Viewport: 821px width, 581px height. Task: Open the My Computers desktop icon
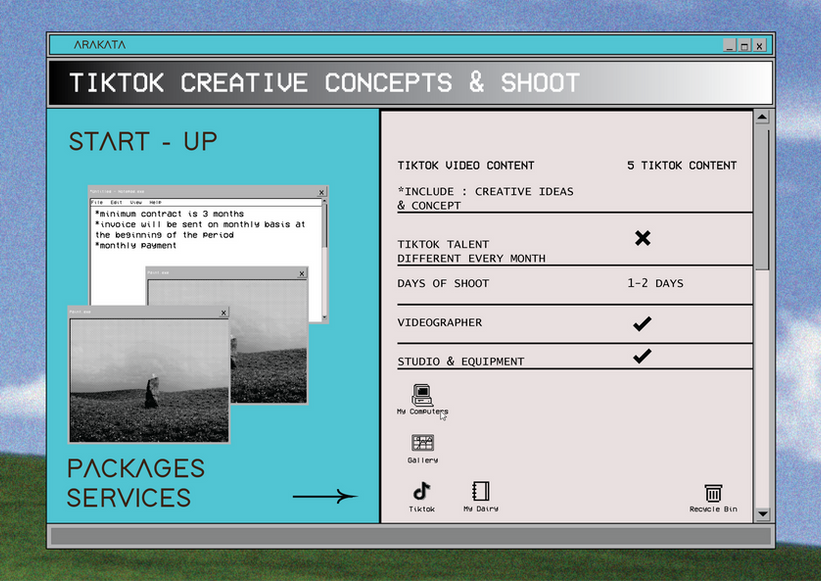click(x=422, y=399)
